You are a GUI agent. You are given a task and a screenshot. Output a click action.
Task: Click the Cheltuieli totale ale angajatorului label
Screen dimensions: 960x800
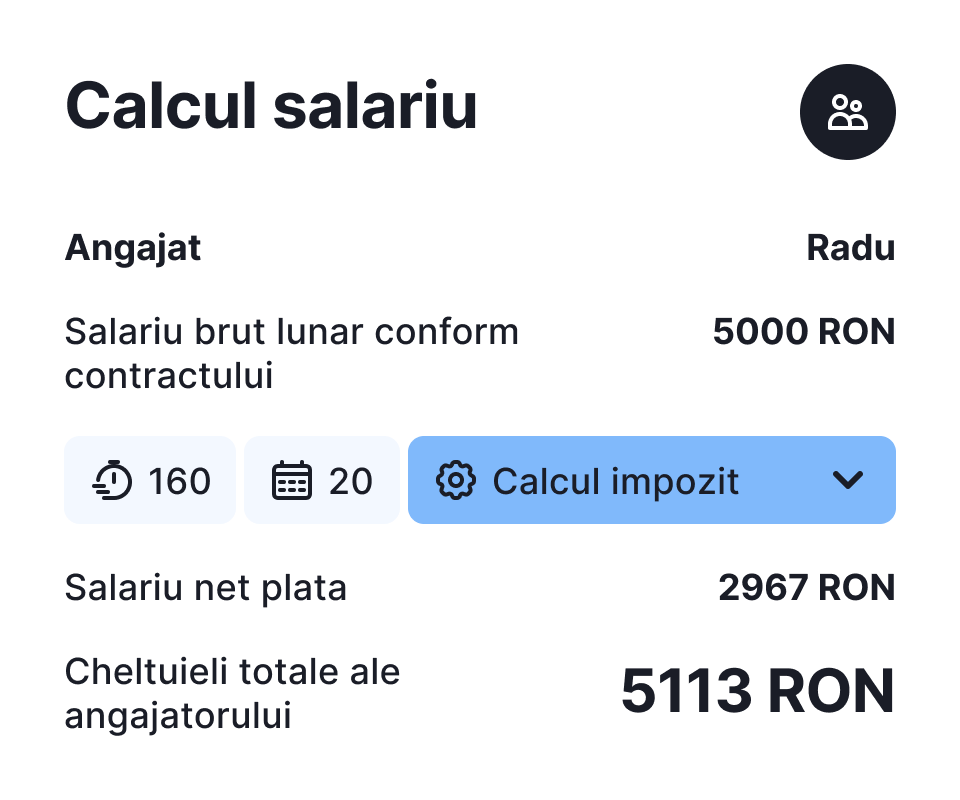[x=232, y=672]
